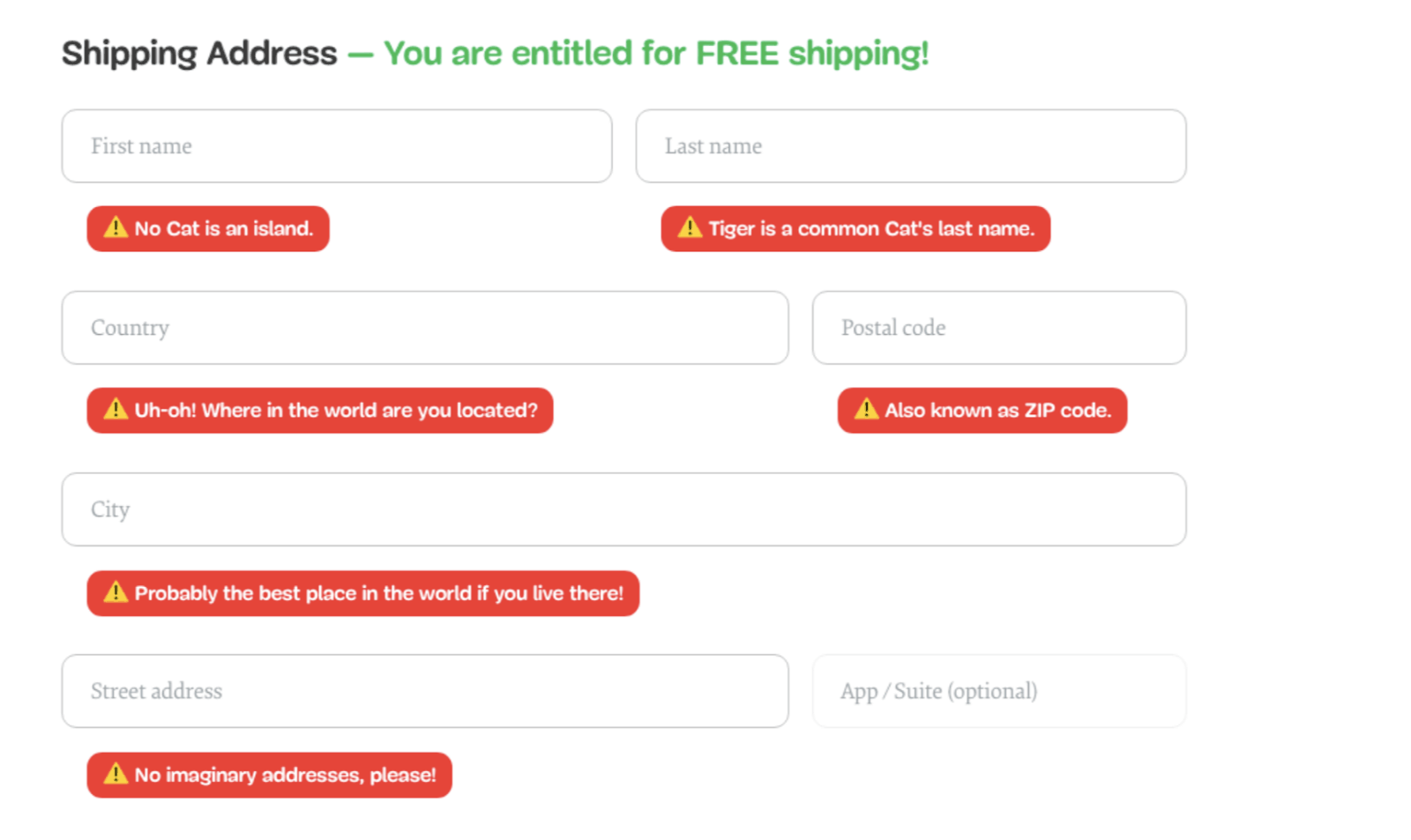Click into the Last name input
The image size is (1411, 840).
coord(910,146)
